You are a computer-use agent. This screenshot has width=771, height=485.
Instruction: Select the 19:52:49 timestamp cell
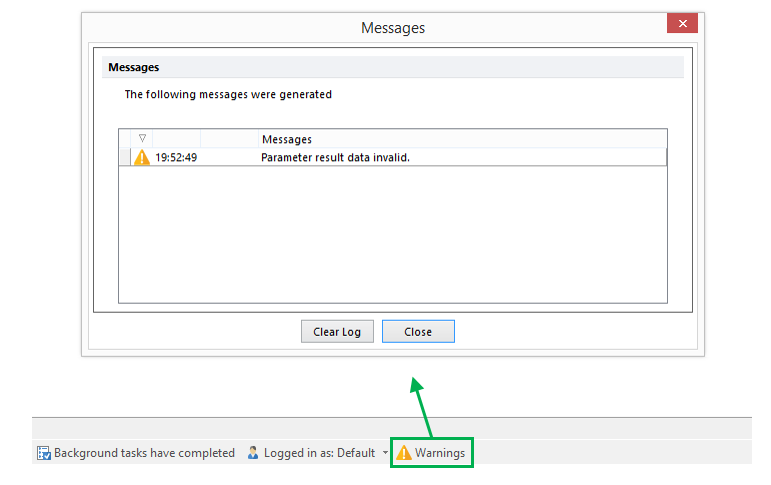pyautogui.click(x=176, y=157)
